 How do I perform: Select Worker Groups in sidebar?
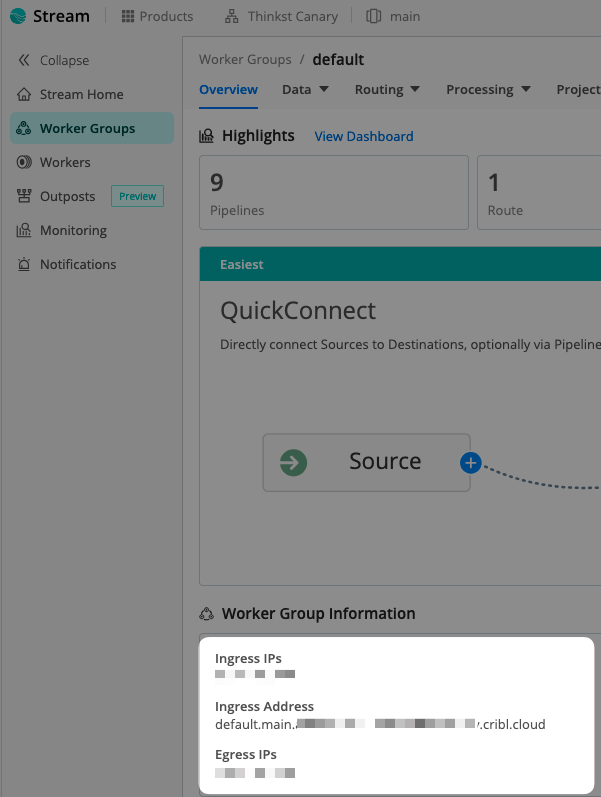[x=87, y=128]
